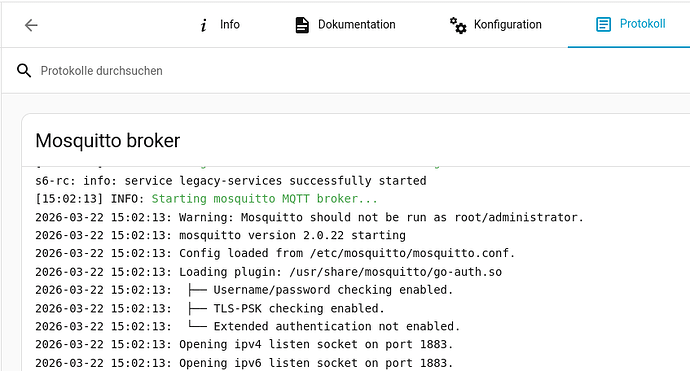Click the green Starting mosquitto MQTT broker text
The width and height of the screenshot is (690, 371).
coord(264,199)
